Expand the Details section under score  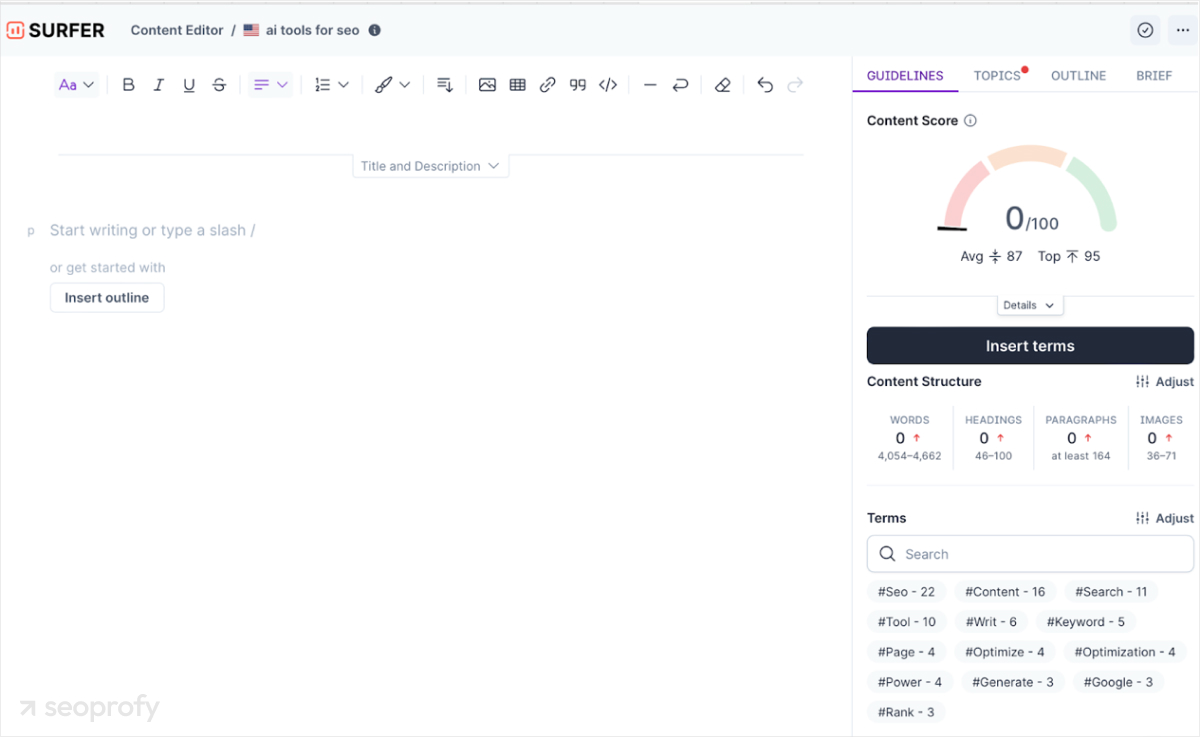click(x=1030, y=305)
